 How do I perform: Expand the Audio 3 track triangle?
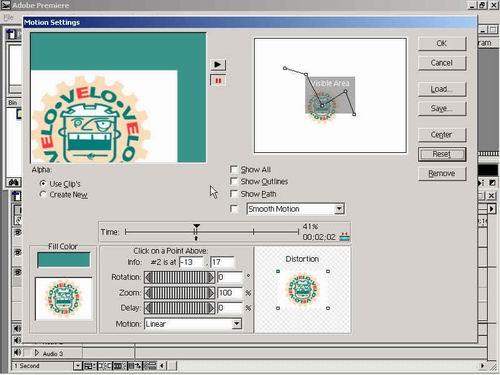pyautogui.click(x=37, y=353)
